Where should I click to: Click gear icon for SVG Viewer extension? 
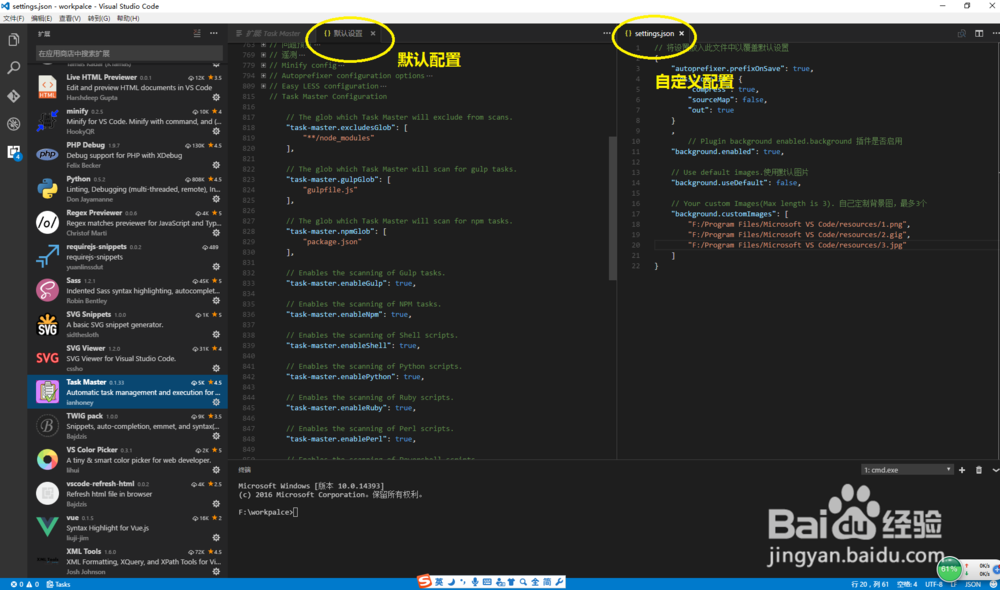(216, 368)
